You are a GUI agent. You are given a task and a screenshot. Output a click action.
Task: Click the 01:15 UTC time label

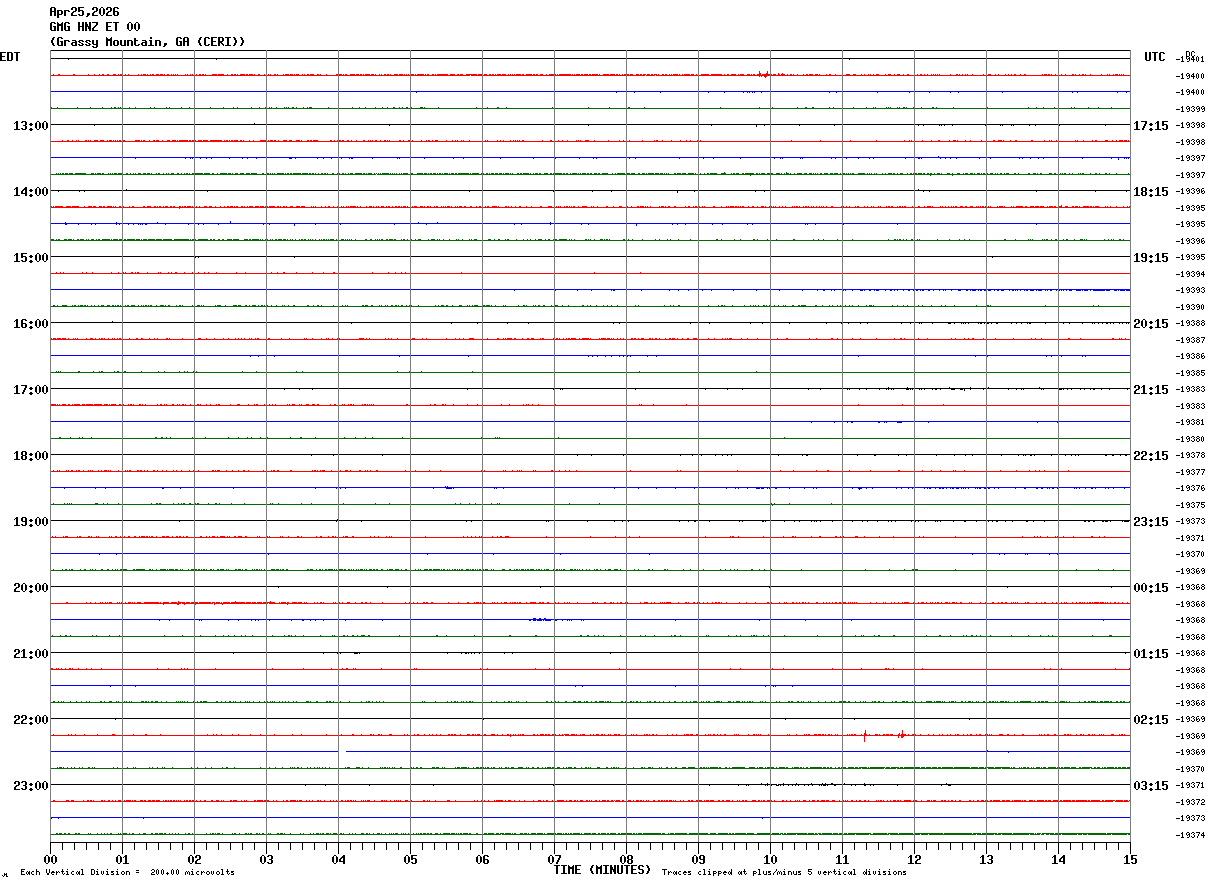point(1151,653)
